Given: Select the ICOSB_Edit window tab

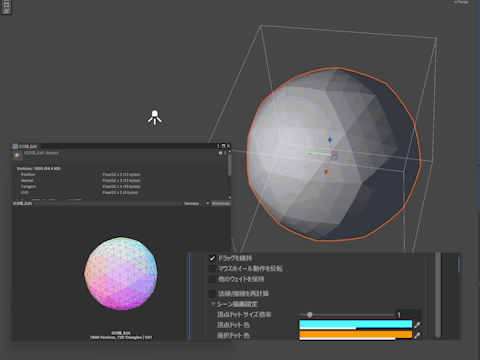Looking at the screenshot, I should 25,146.
